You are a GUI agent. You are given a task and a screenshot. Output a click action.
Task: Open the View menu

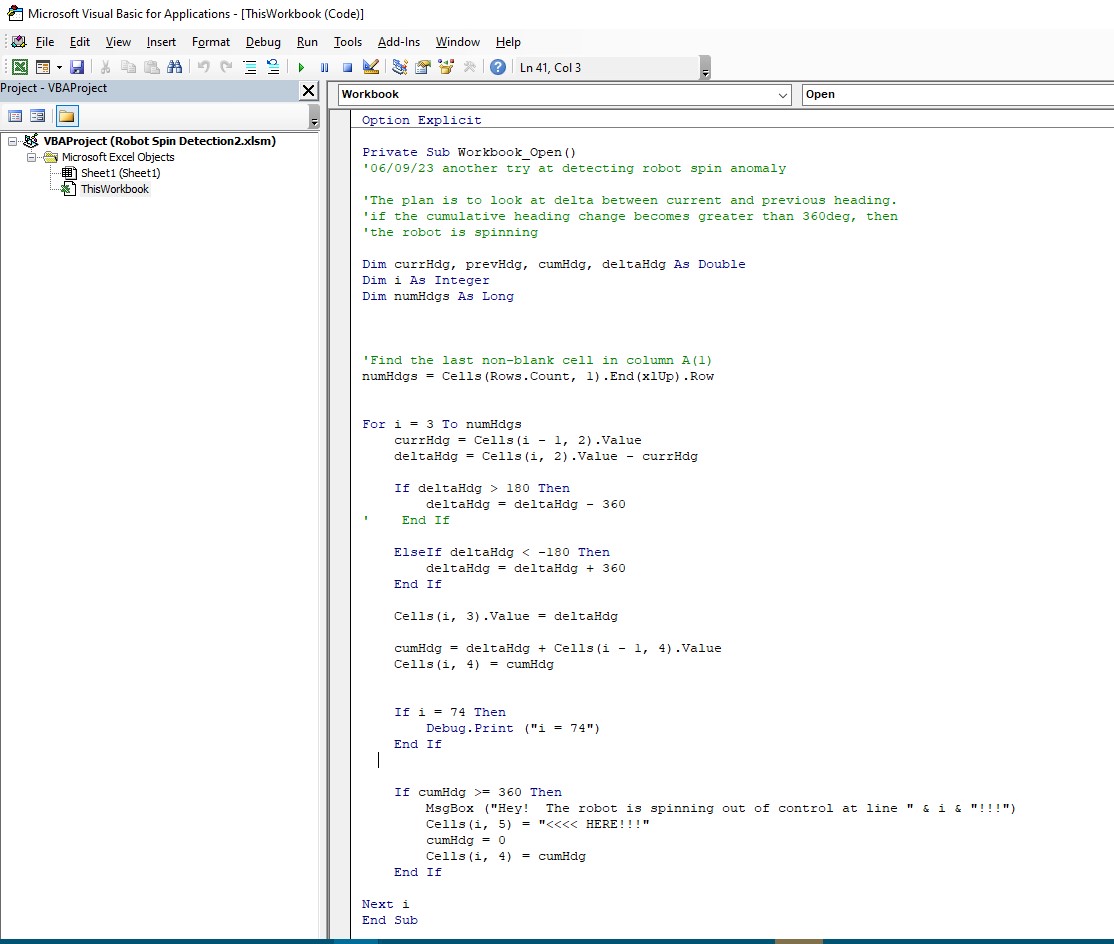pos(118,42)
